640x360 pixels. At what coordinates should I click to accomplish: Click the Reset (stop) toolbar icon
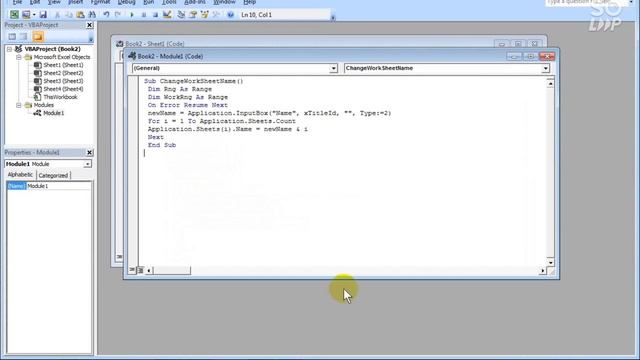tap(155, 15)
